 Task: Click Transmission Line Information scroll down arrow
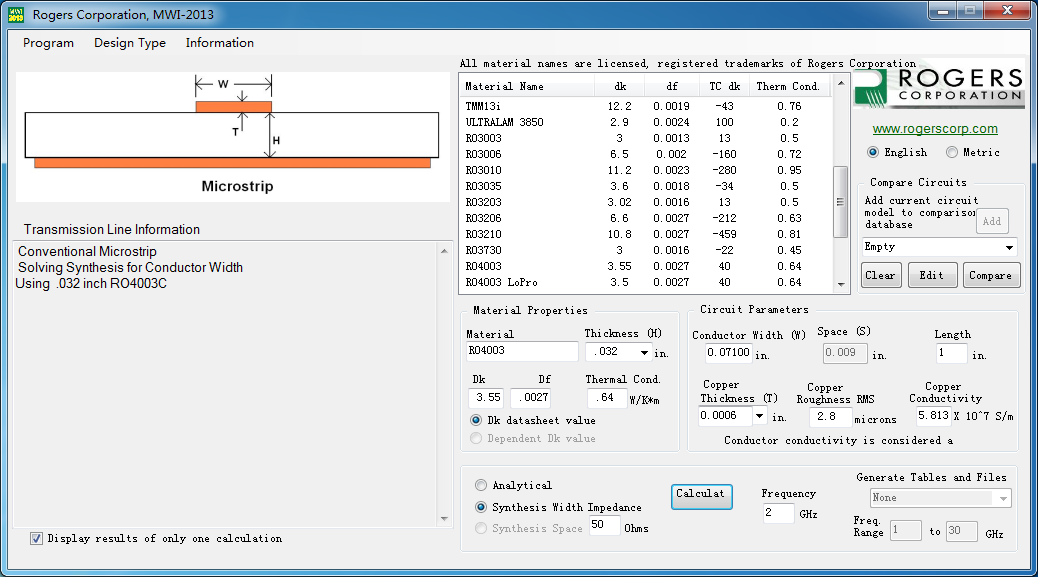(444, 519)
